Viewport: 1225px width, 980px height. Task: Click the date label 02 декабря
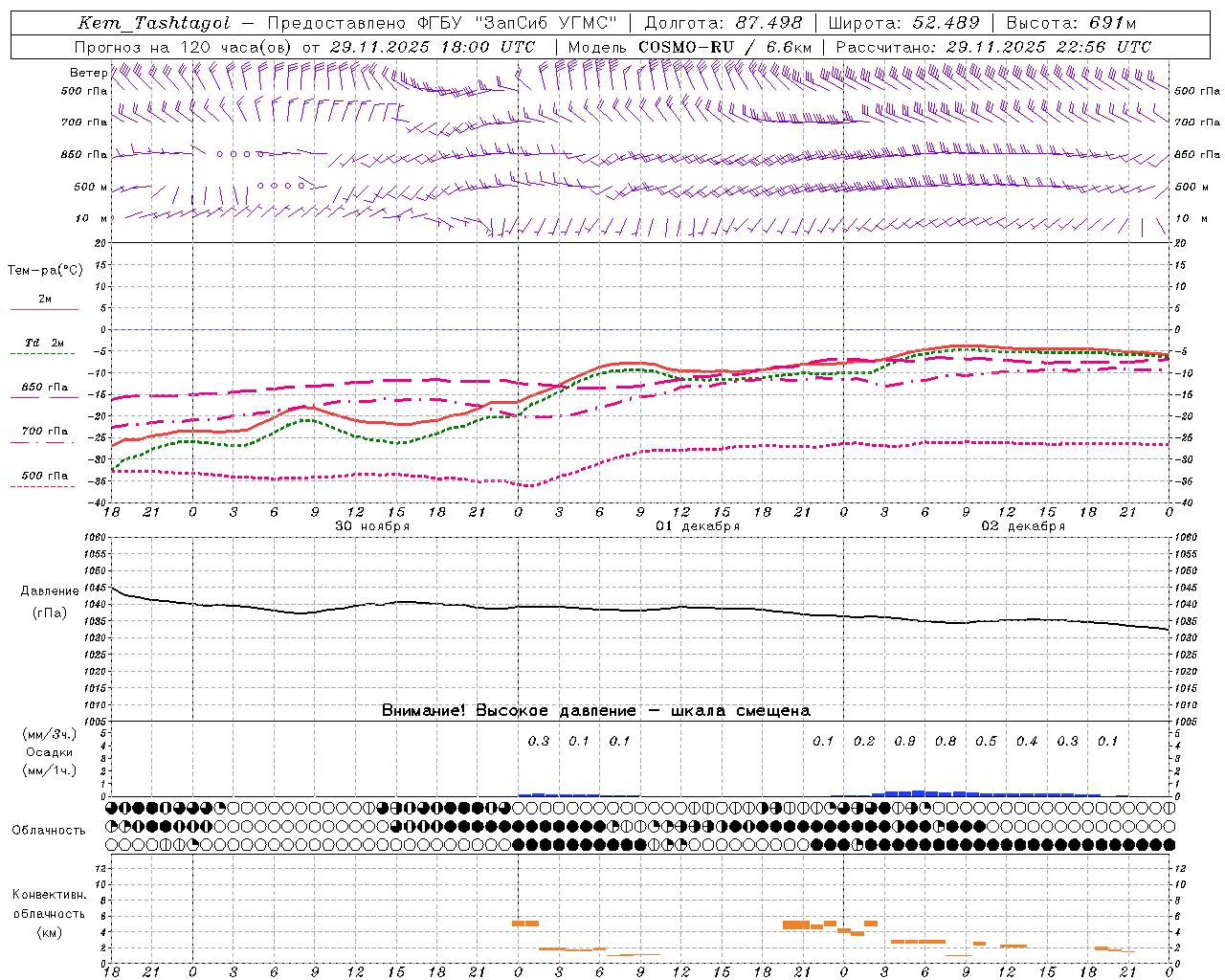pyautogui.click(x=1023, y=526)
